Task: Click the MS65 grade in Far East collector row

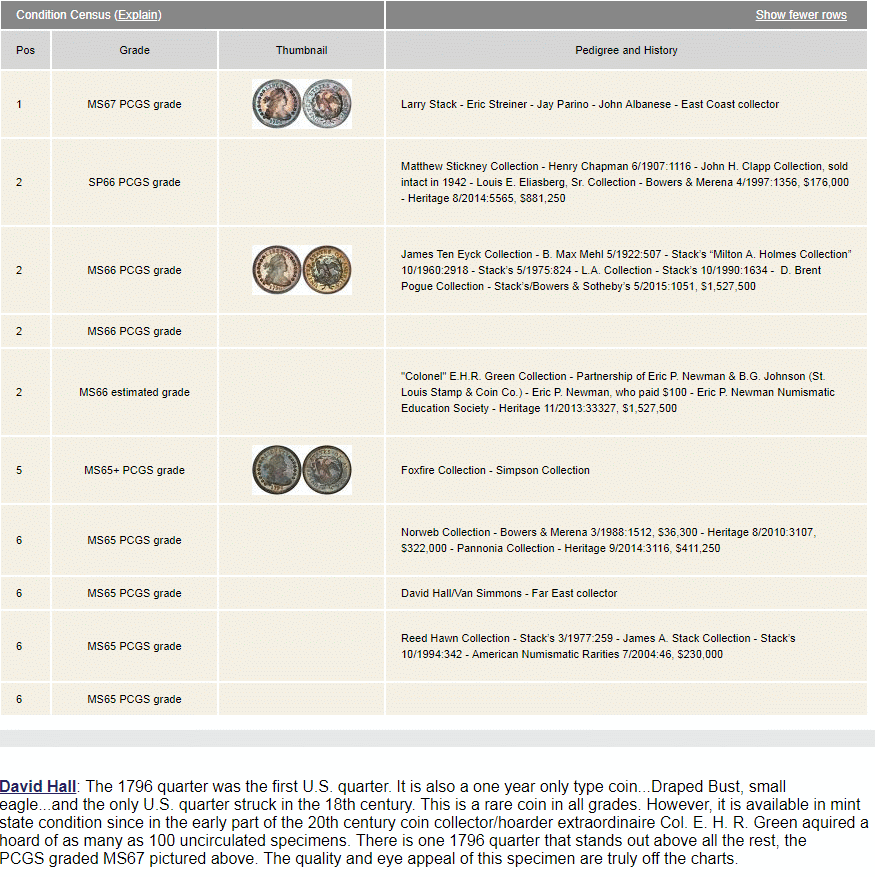Action: 134,593
